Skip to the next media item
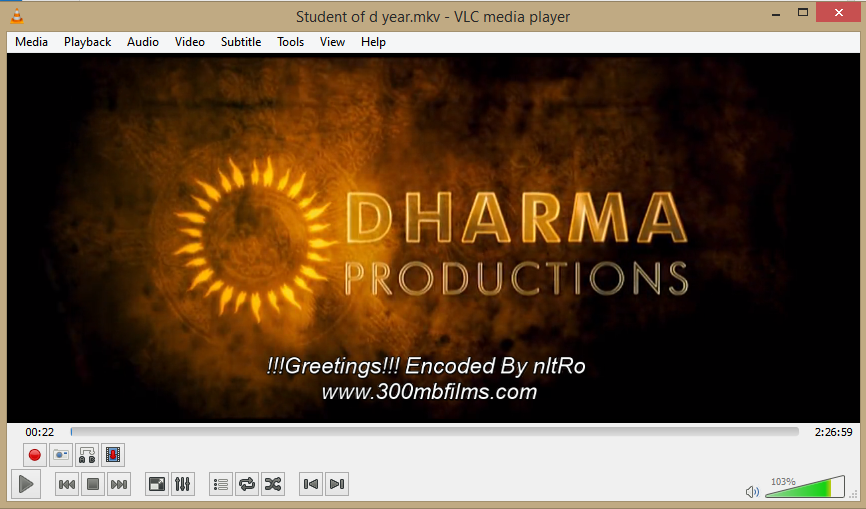Screen dimensions: 866x509 point(119,484)
